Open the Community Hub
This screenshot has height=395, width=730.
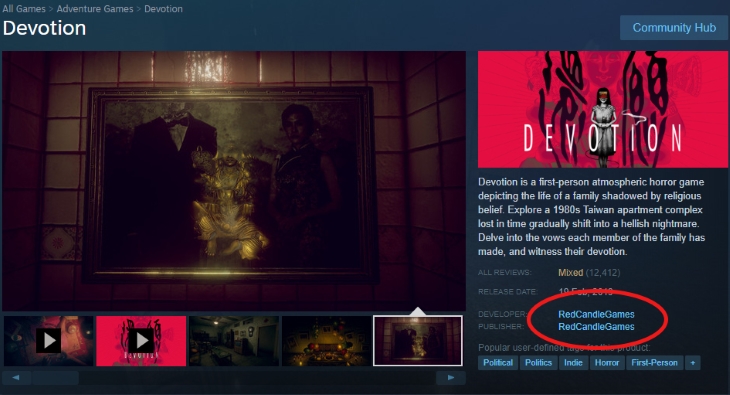(674, 27)
